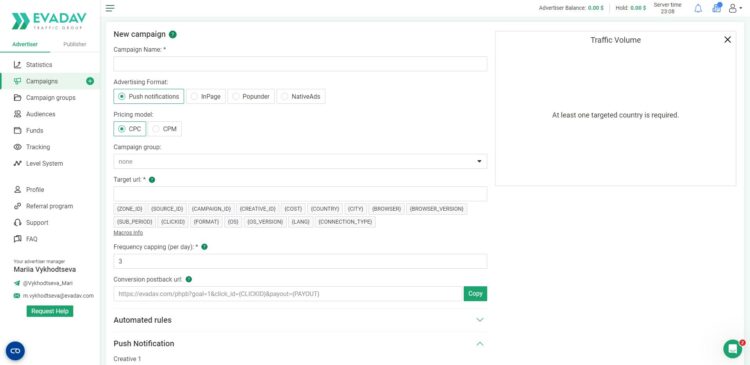This screenshot has height=365, width=750.
Task: Open the user account menu icon
Action: pyautogui.click(x=734, y=8)
